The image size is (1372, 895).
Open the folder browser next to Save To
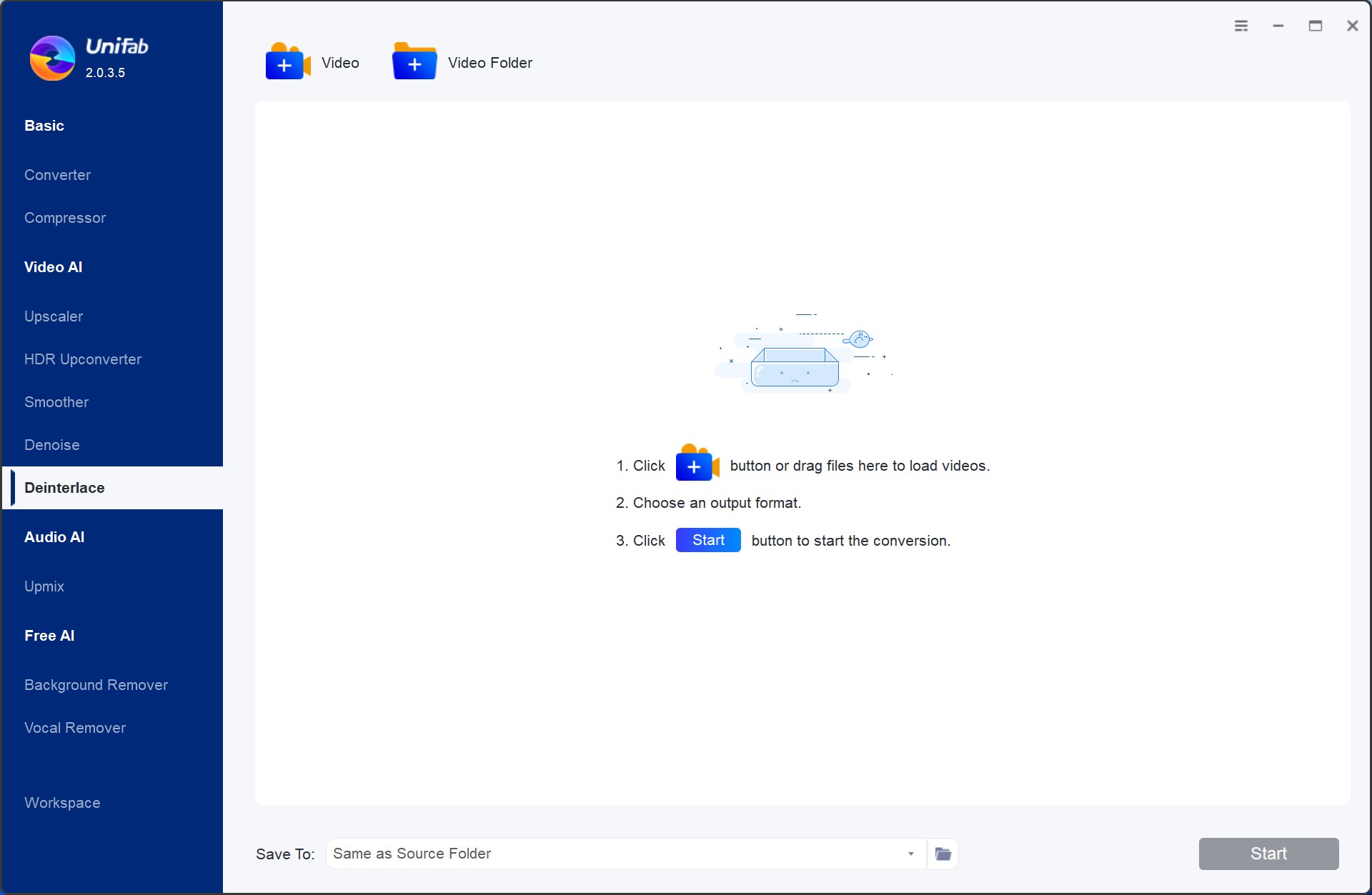(x=942, y=854)
